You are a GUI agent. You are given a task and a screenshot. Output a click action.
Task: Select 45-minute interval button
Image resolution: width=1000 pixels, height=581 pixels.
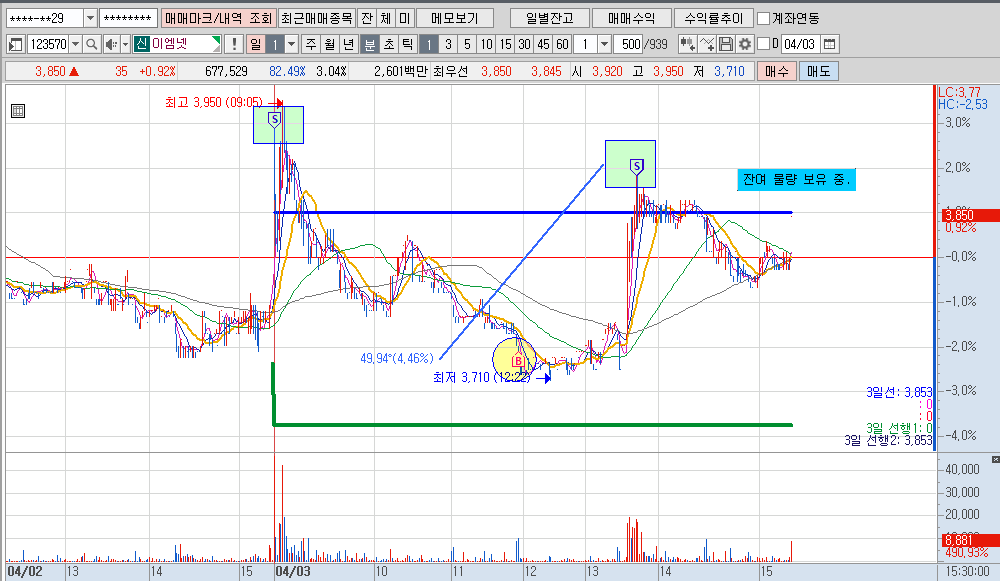point(543,44)
